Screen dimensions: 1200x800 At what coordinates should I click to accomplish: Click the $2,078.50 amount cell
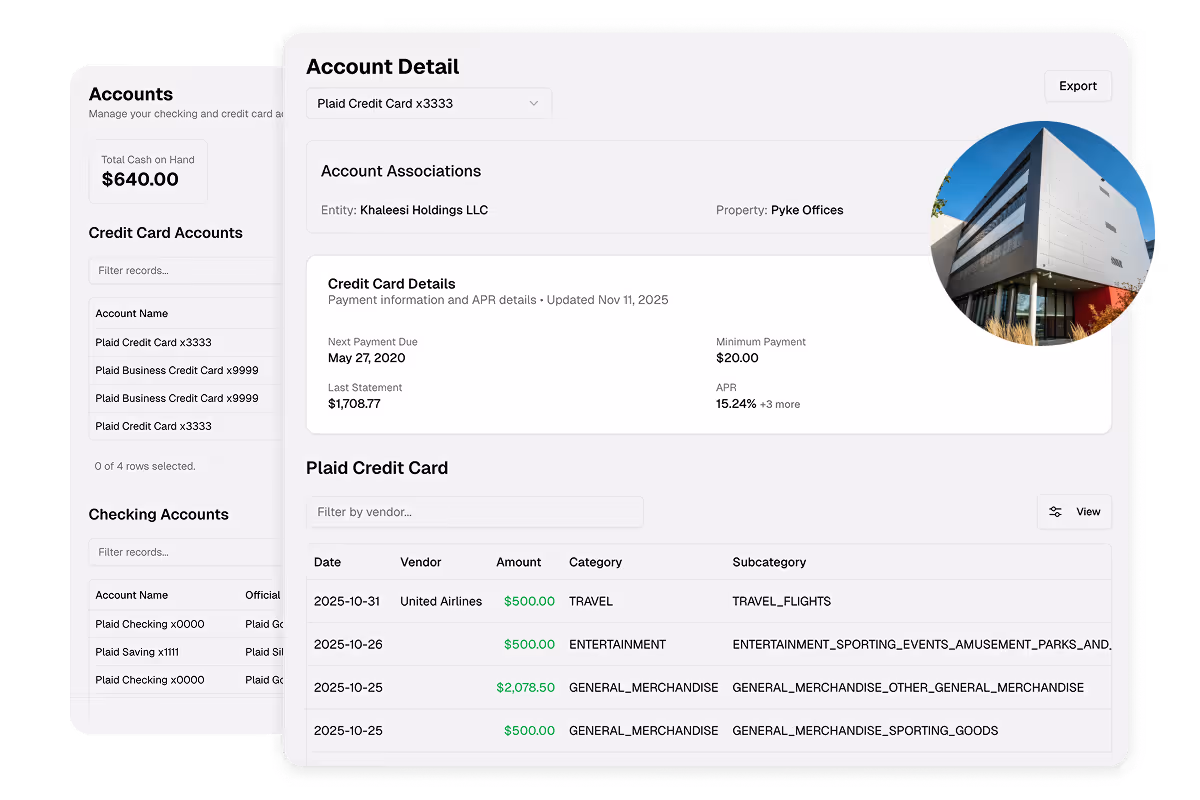click(x=525, y=688)
